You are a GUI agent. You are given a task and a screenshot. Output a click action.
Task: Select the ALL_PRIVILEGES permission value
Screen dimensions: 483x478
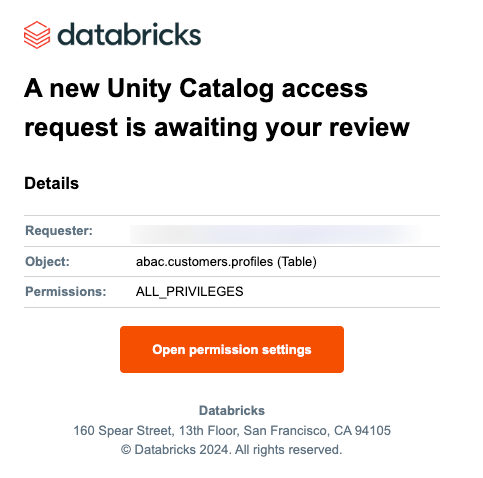click(x=189, y=292)
